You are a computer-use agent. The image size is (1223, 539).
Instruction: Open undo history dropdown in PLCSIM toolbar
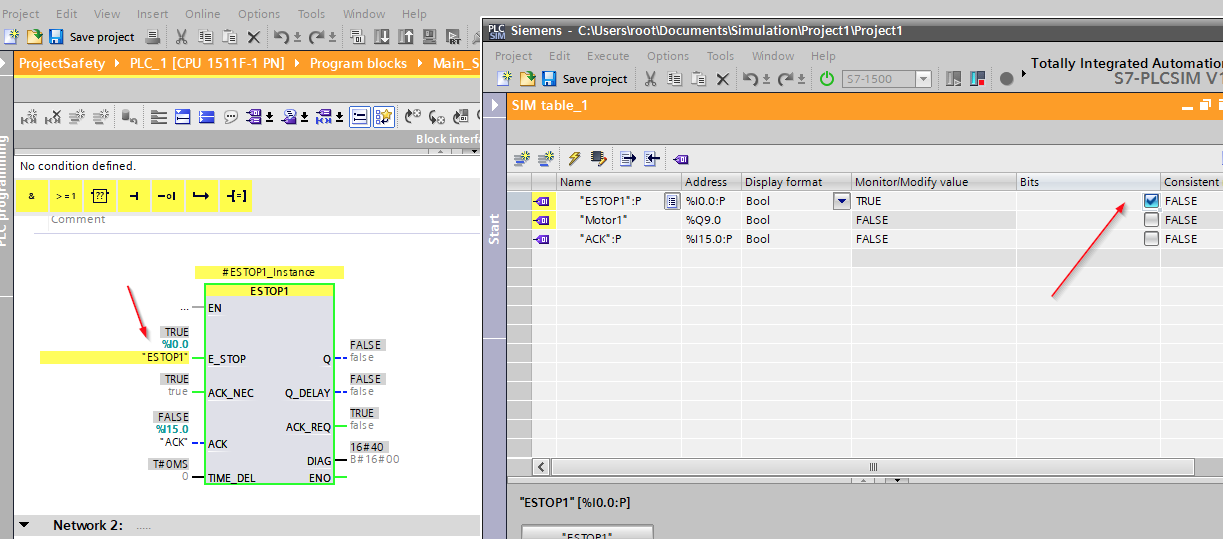point(767,80)
